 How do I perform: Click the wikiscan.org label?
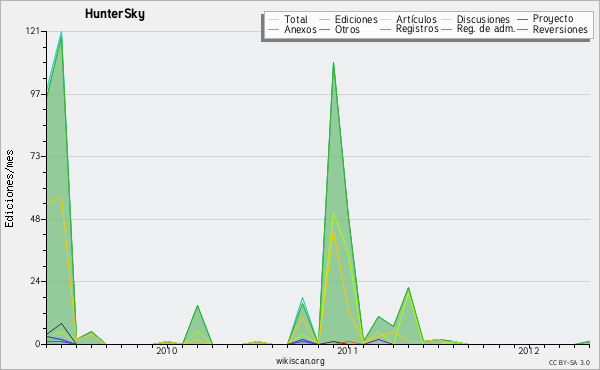point(300,361)
